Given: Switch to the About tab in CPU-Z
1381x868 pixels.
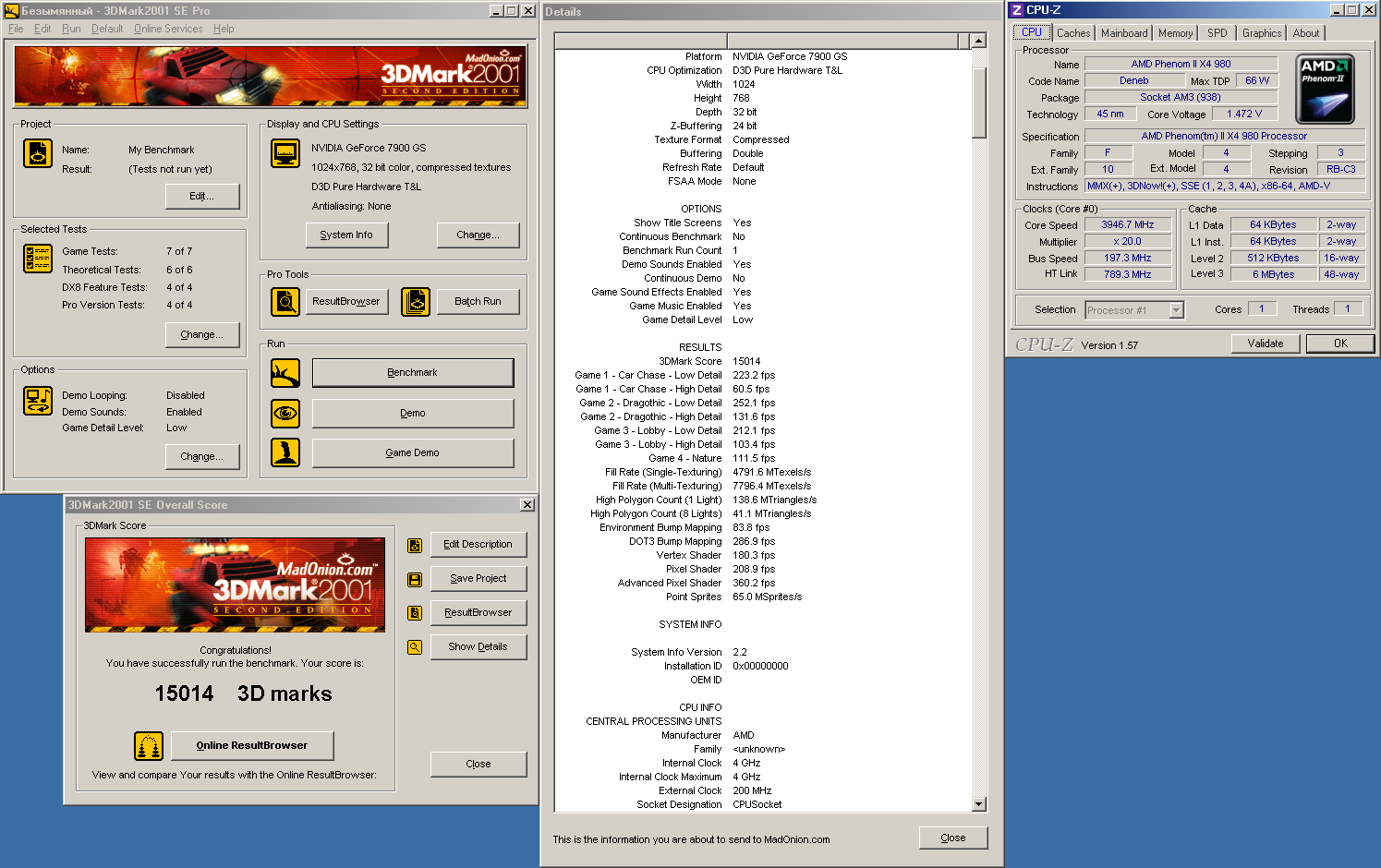Looking at the screenshot, I should pos(1306,33).
